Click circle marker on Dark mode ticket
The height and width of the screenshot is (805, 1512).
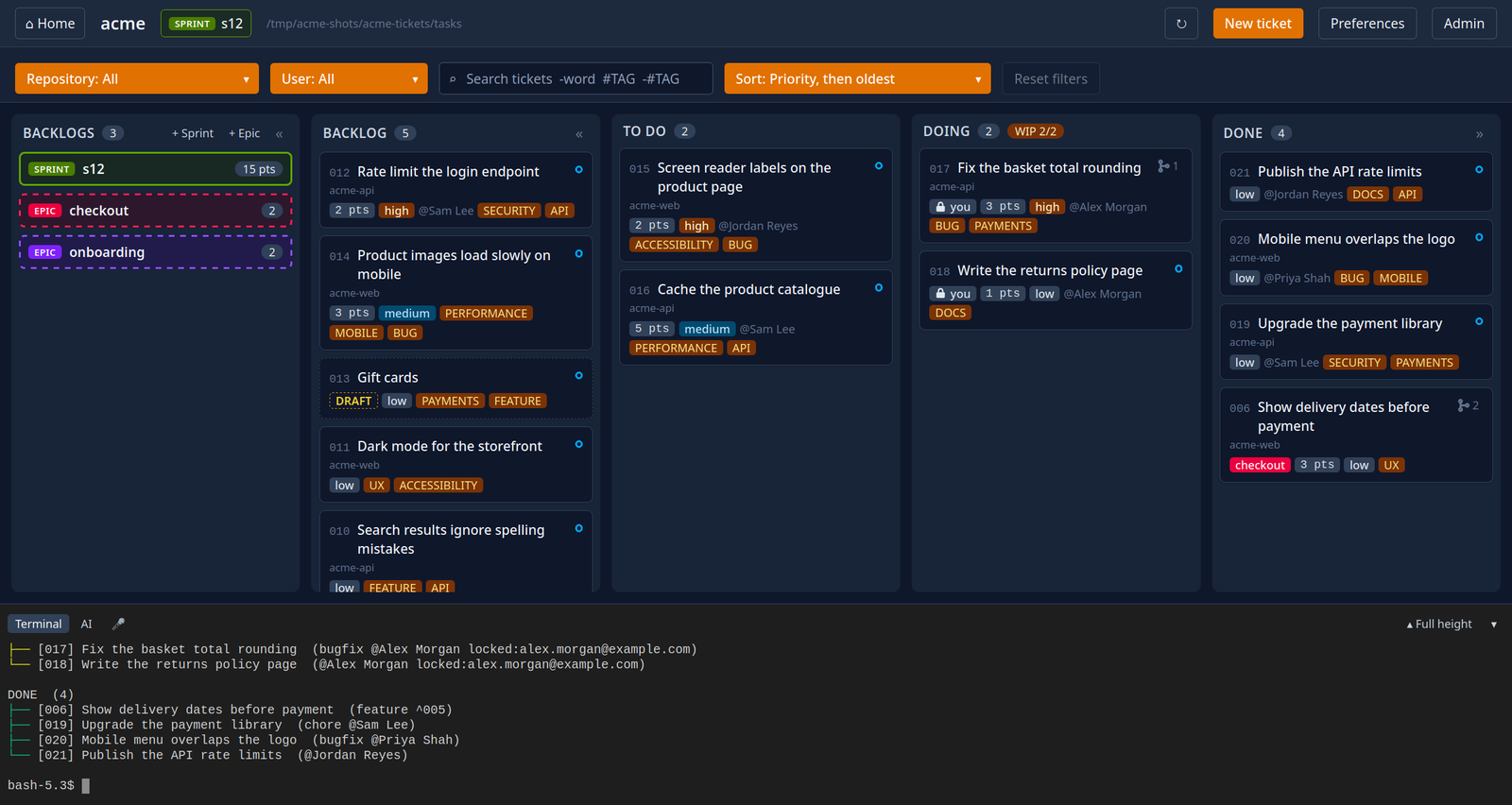pos(579,444)
